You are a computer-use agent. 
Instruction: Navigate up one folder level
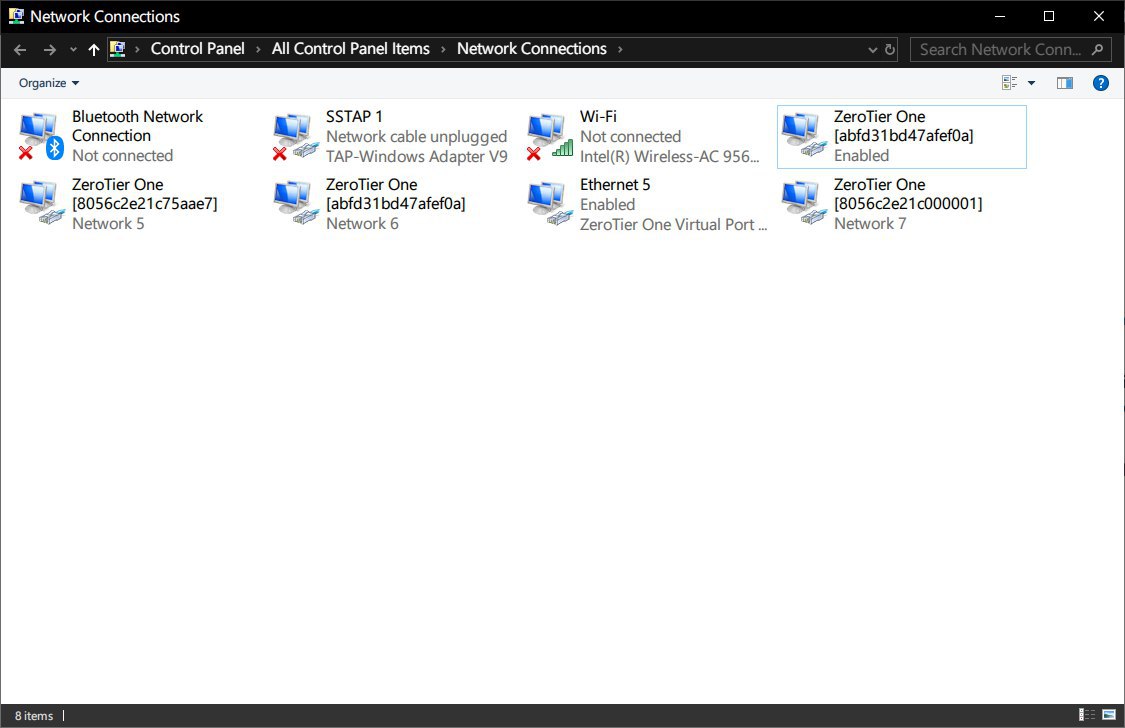coord(93,49)
